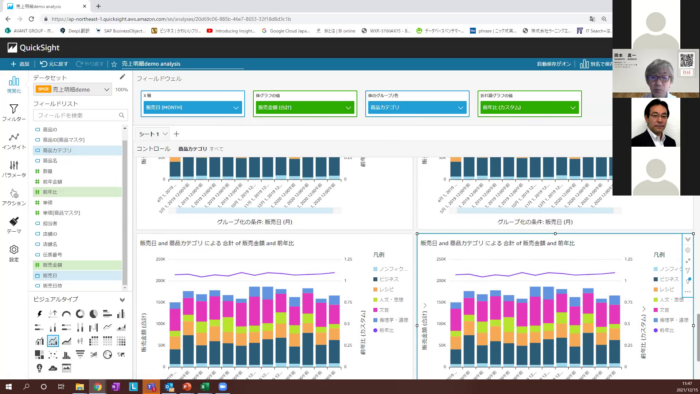
Task: Open the 商品カテゴリ control value すべて
Action: (216, 149)
